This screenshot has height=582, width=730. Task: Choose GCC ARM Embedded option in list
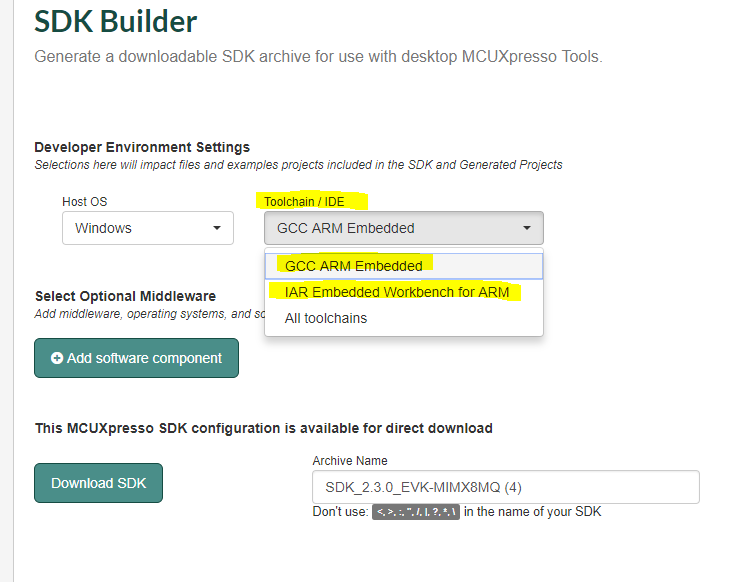tap(404, 266)
